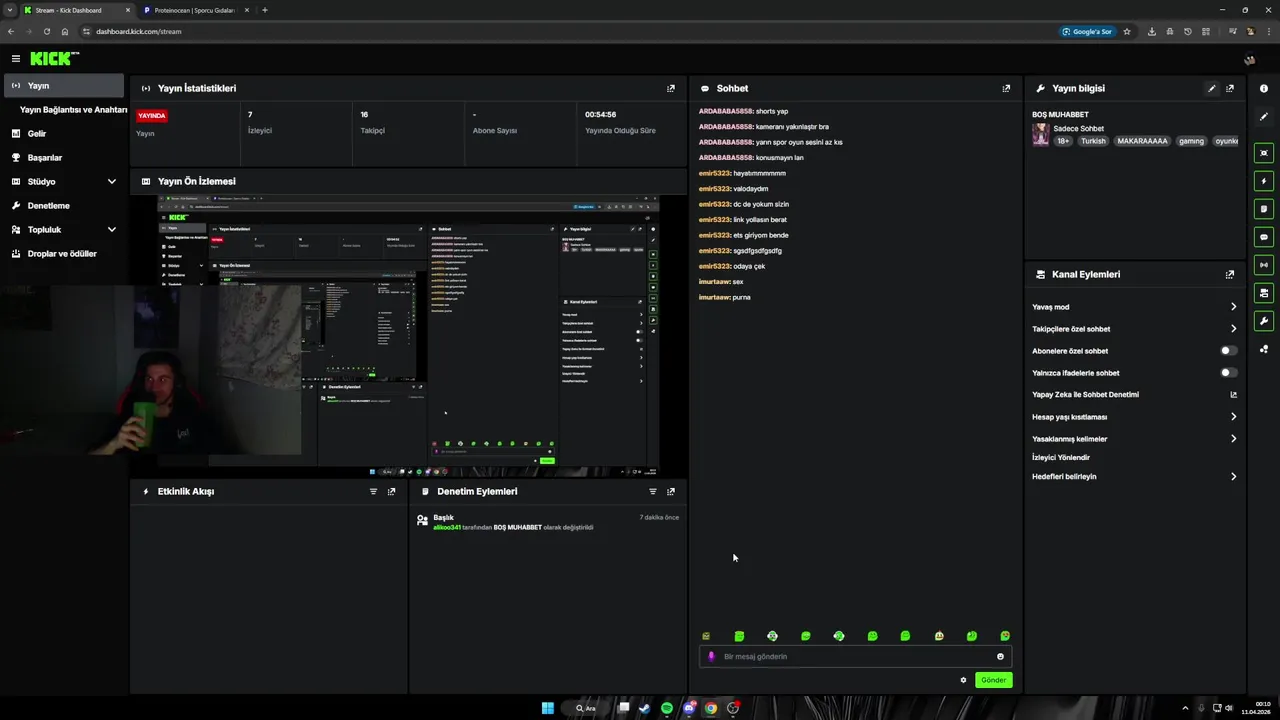Click İzleyici Yönlendir option
Screen dimensions: 1280x720
pos(1061,457)
